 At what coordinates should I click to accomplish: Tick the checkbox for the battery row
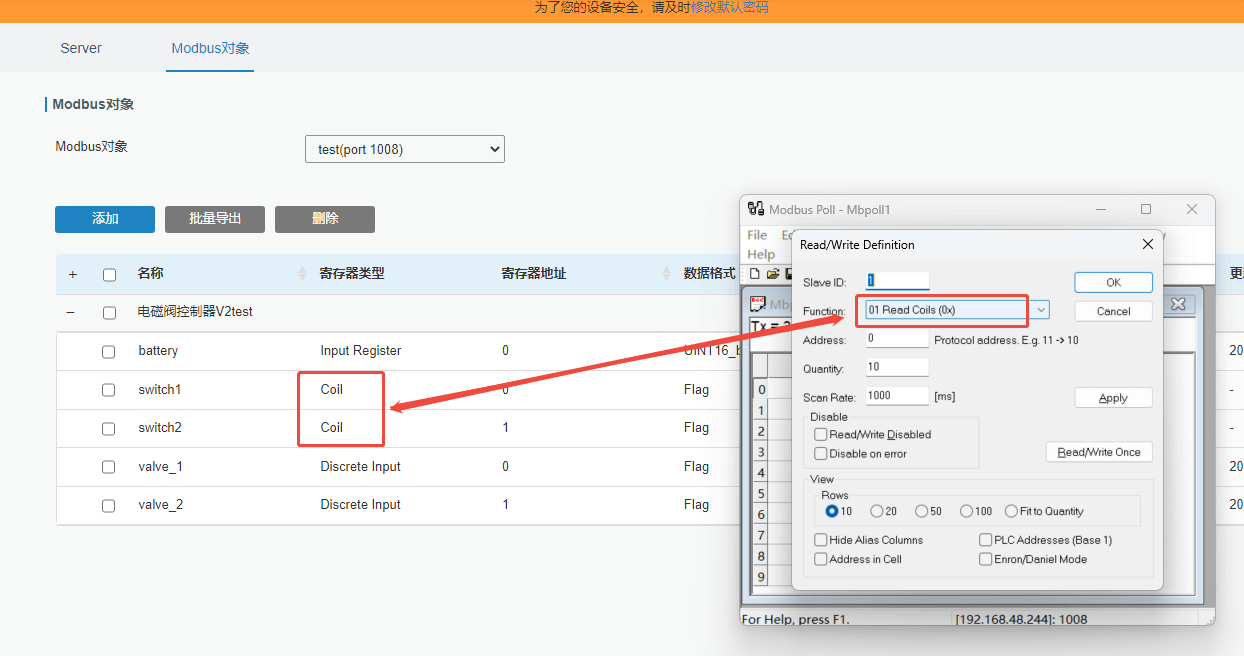tap(109, 352)
